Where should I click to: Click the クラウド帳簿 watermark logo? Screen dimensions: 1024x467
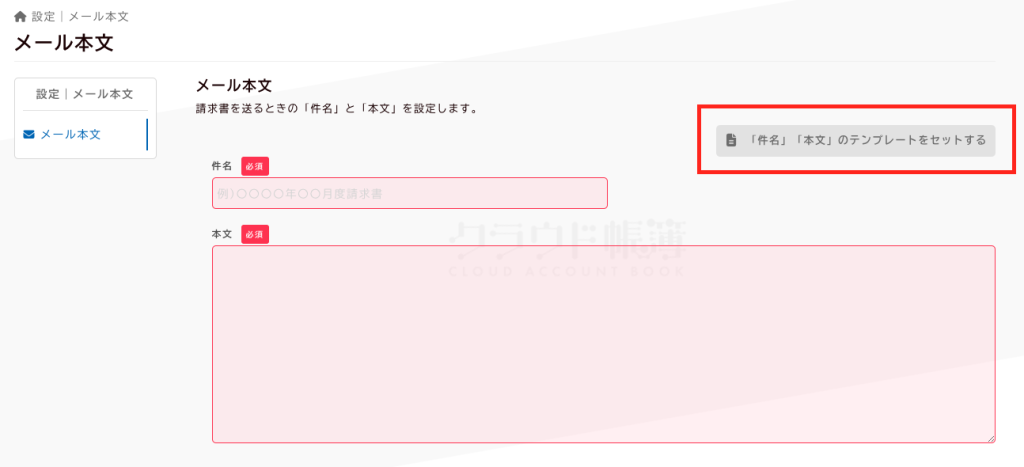pos(567,250)
